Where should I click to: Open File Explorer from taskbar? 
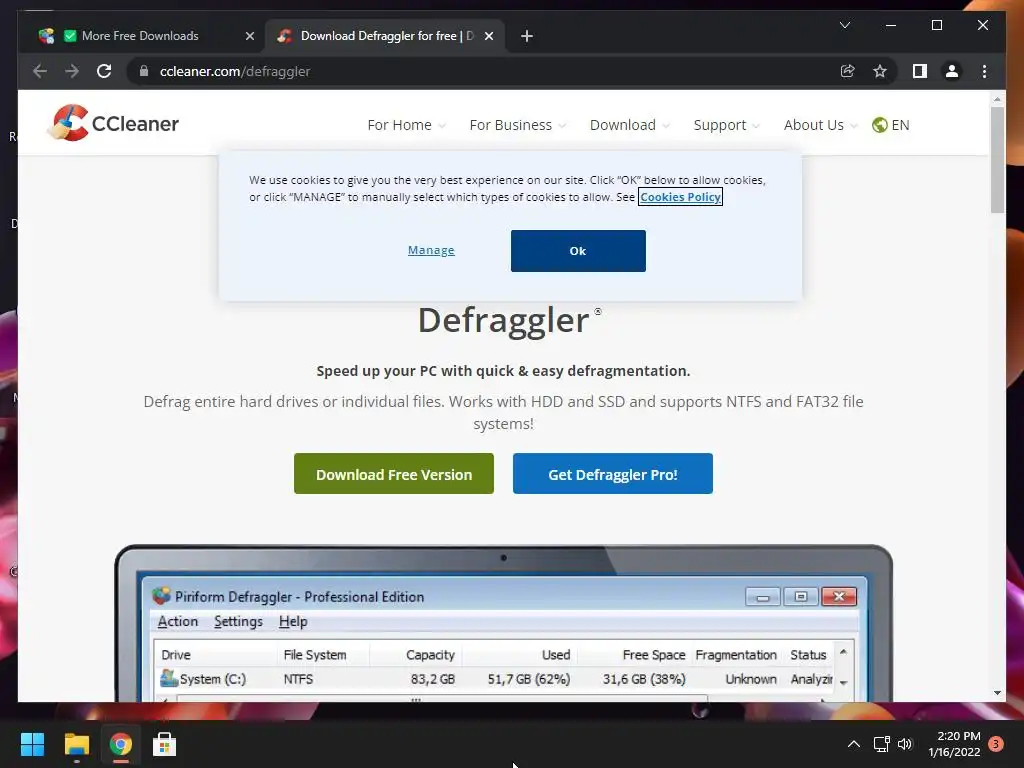pos(76,744)
